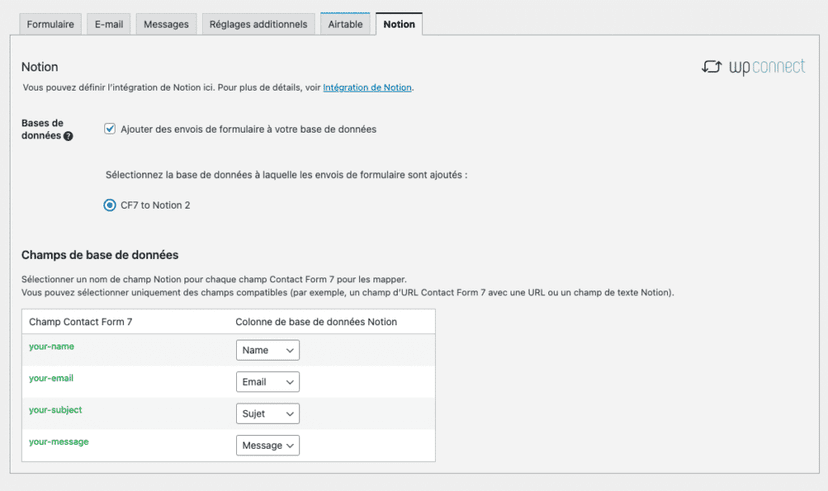Open the Email column dropdown for your-email
This screenshot has height=491, width=828.
point(268,382)
